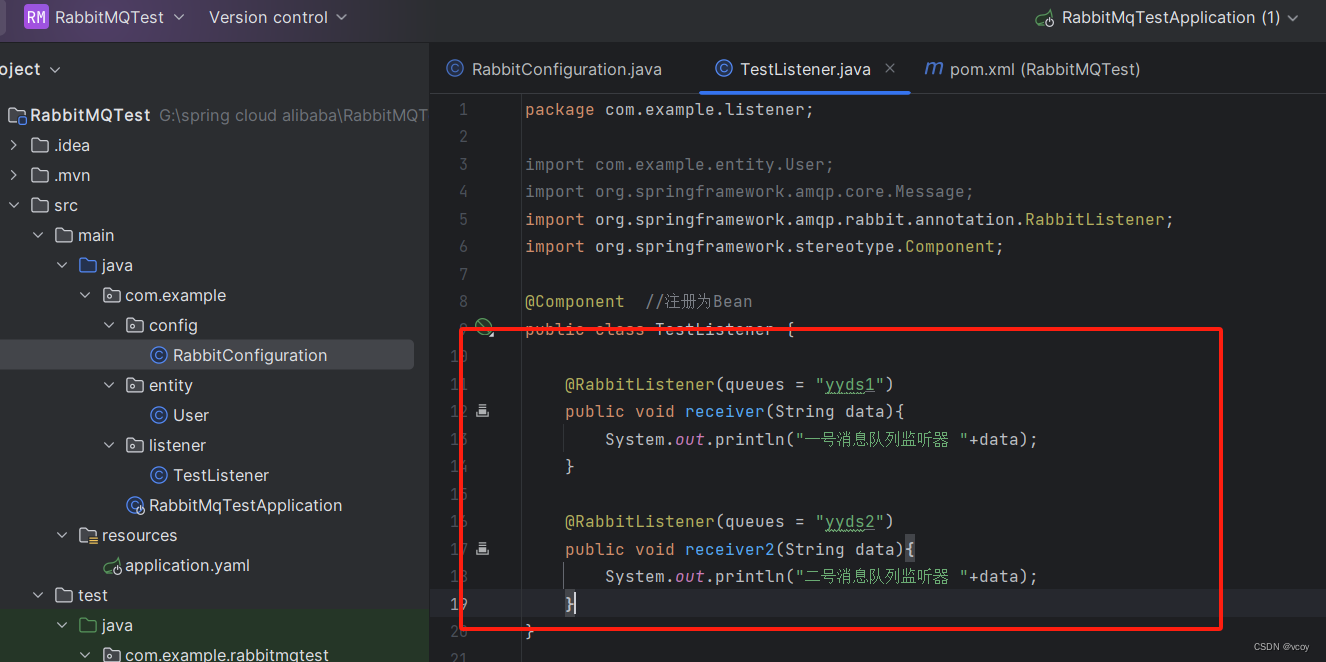Select RabbitConfiguration in the project tree
The height and width of the screenshot is (662, 1326).
coord(249,355)
